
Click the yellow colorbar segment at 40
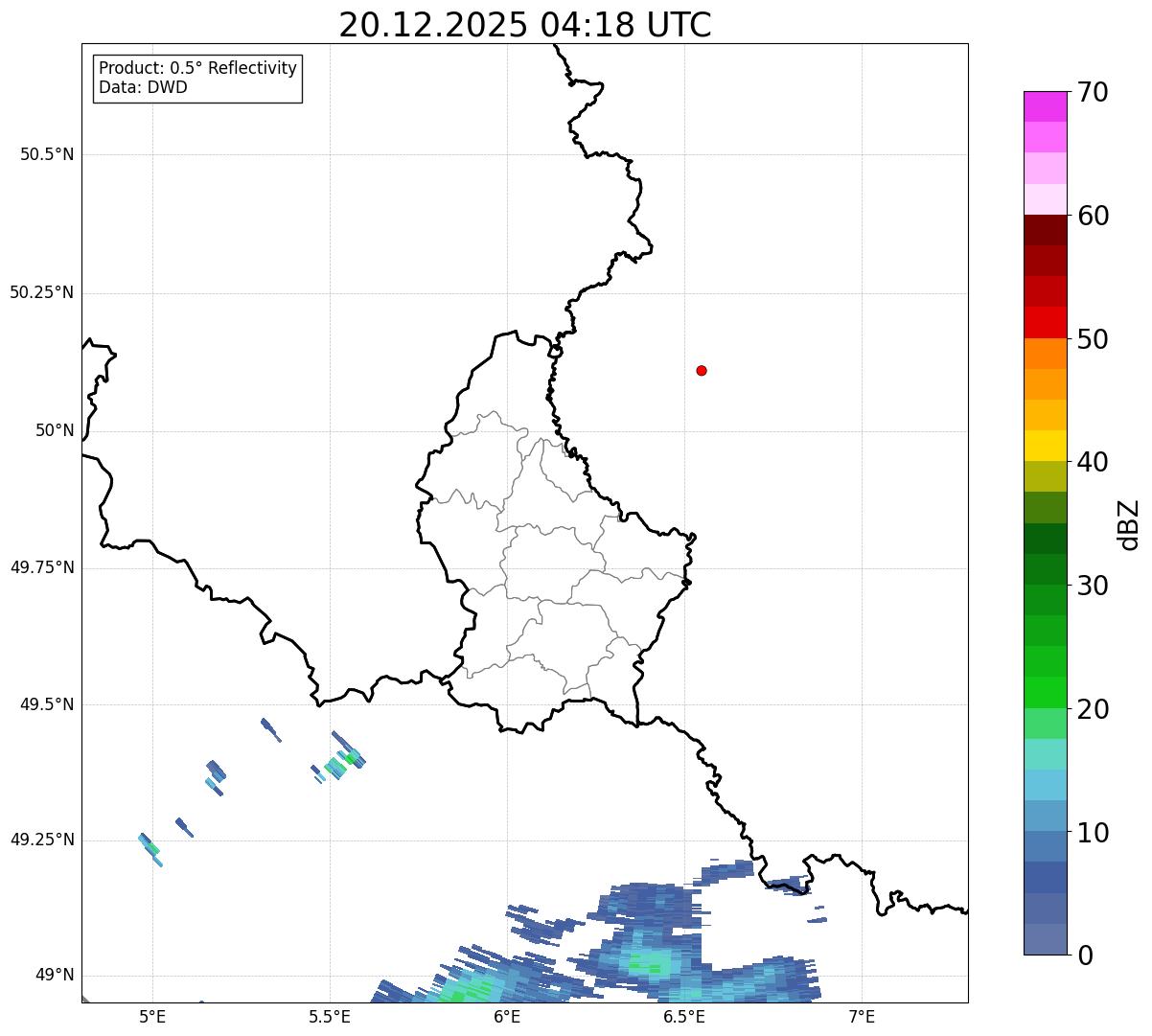coord(1045,446)
